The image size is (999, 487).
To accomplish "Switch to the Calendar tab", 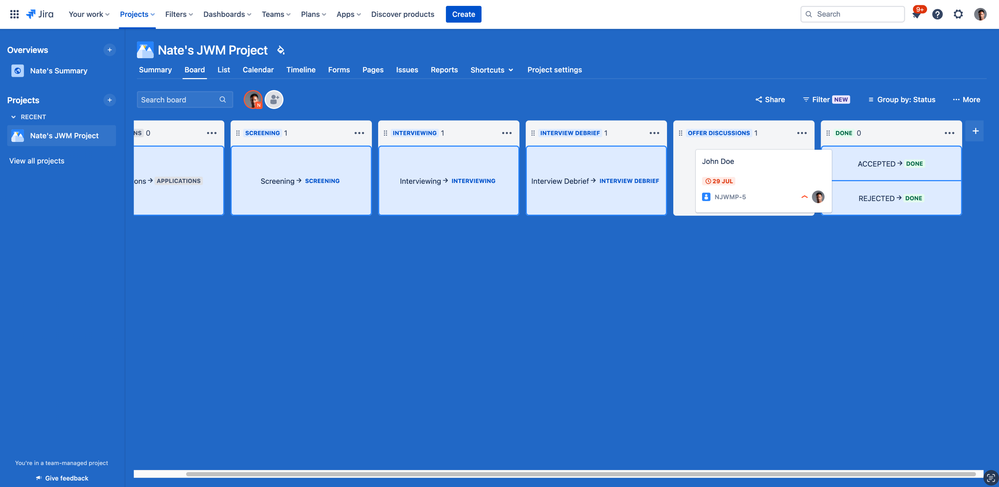I will (258, 70).
